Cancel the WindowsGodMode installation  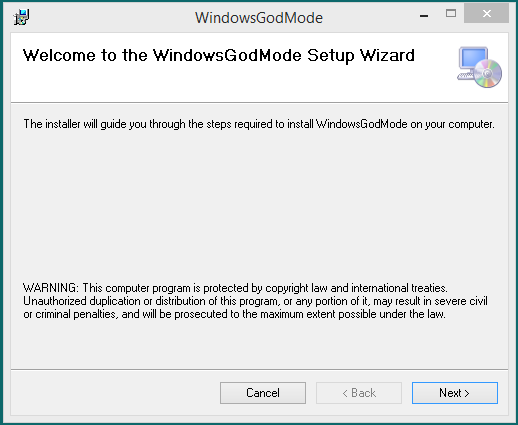pos(263,393)
